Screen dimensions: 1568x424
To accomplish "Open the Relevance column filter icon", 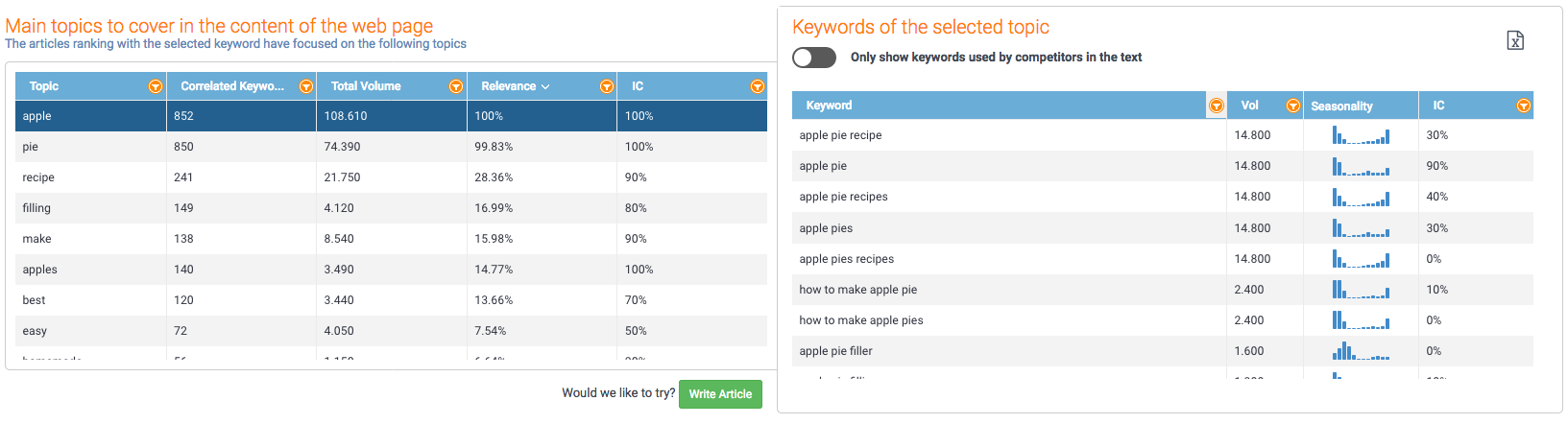I will (607, 86).
